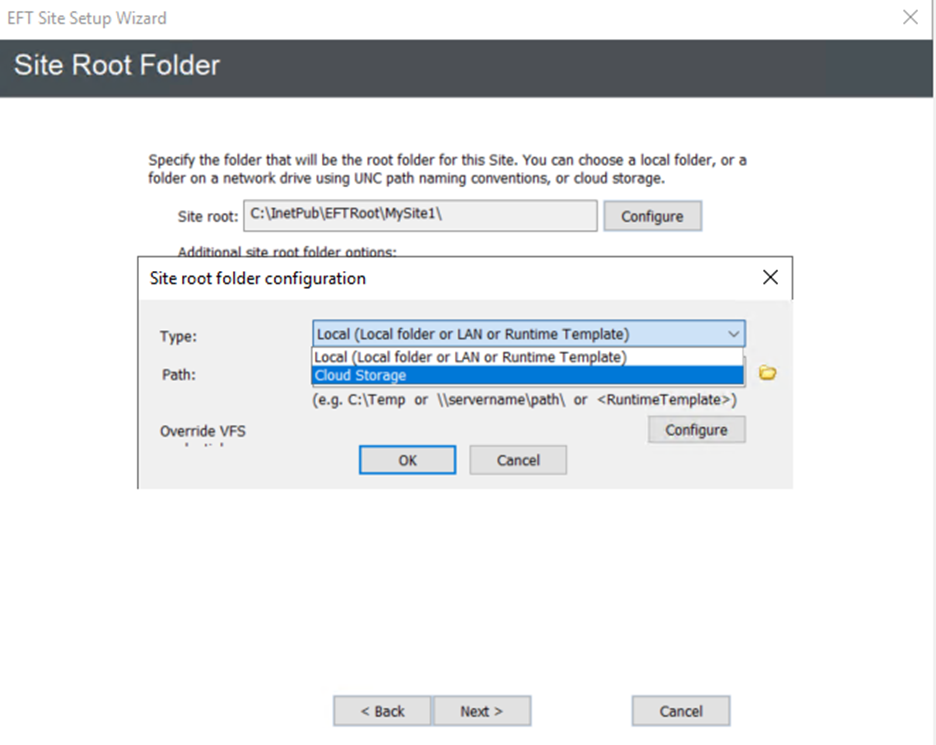
Task: Cancel the site root folder configuration dialog
Action: 517,459
